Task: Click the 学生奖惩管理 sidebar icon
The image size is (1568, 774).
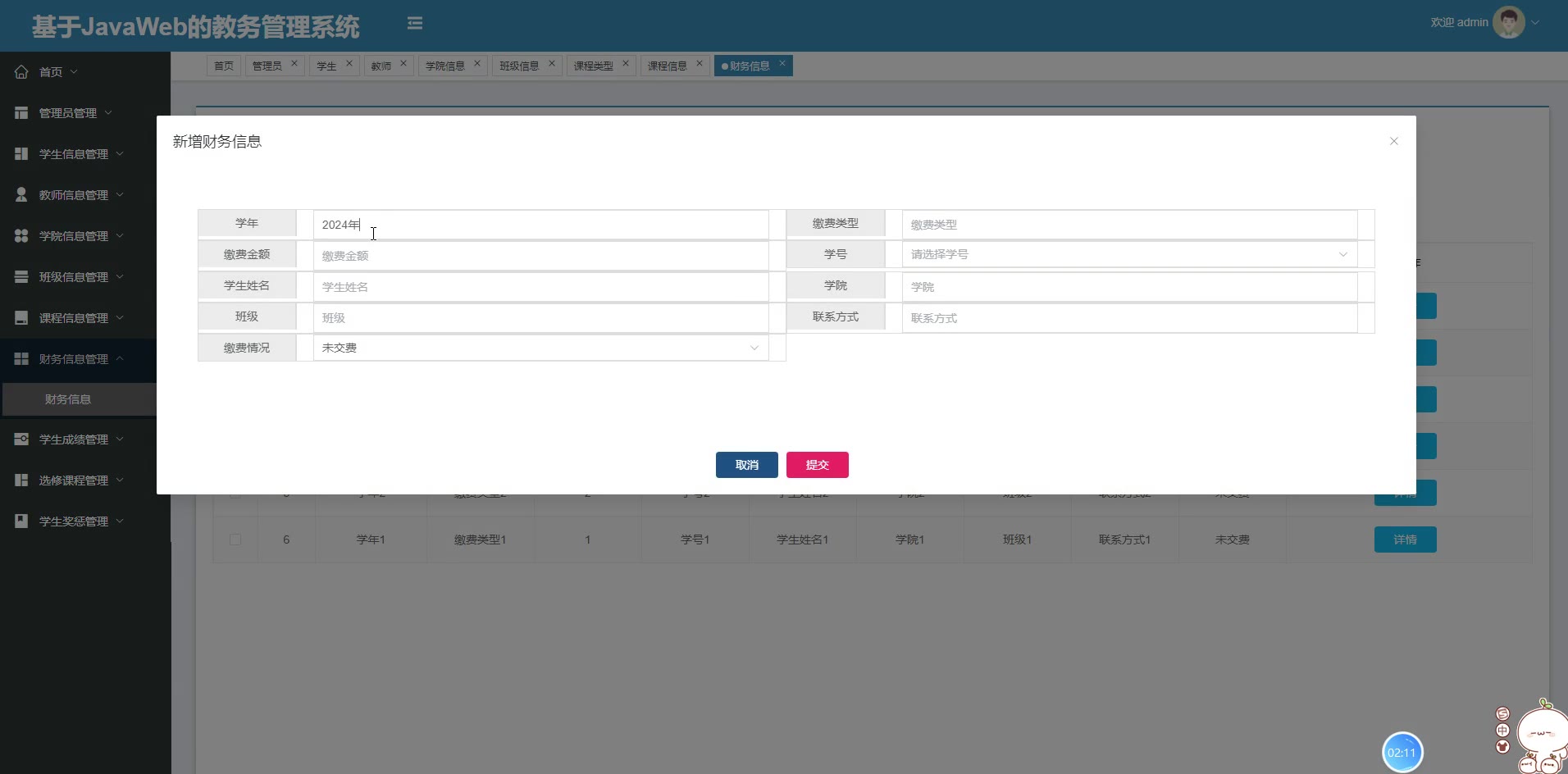Action: (x=21, y=521)
